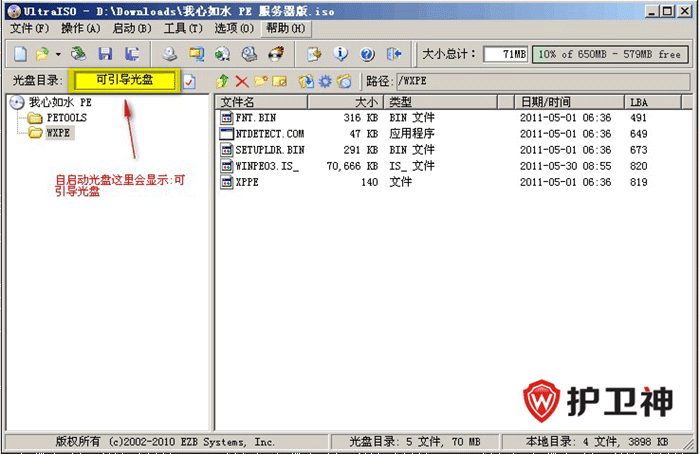The height and width of the screenshot is (454, 700).
Task: Select file XPPE in list
Action: (247, 182)
